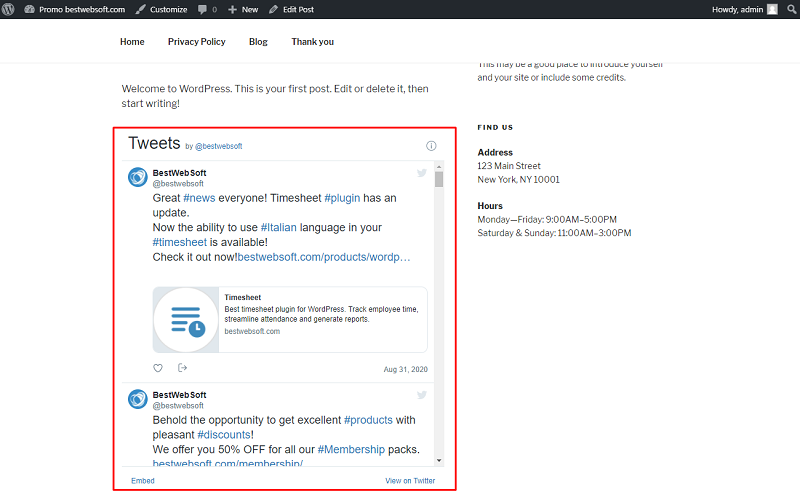Screen dimensions: 800x492
Task: Open the Customize link in admin bar
Action: click(x=161, y=9)
